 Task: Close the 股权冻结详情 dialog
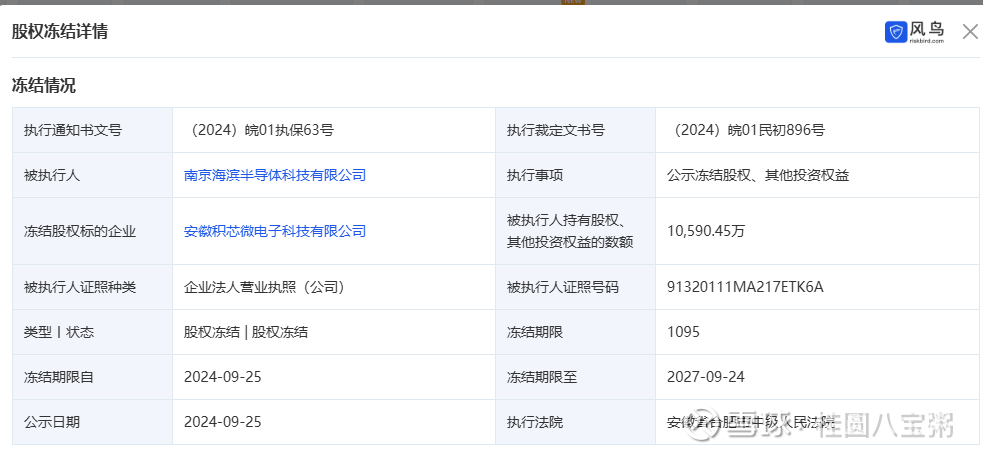pyautogui.click(x=970, y=31)
